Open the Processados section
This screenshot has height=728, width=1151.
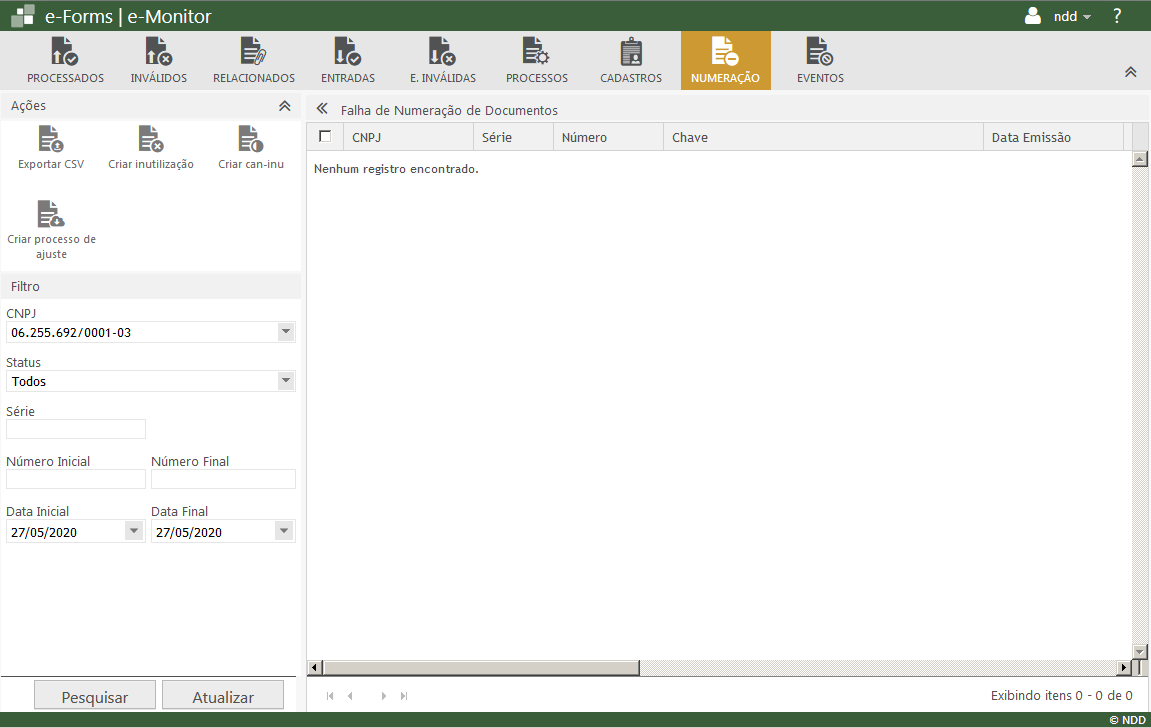click(x=65, y=61)
